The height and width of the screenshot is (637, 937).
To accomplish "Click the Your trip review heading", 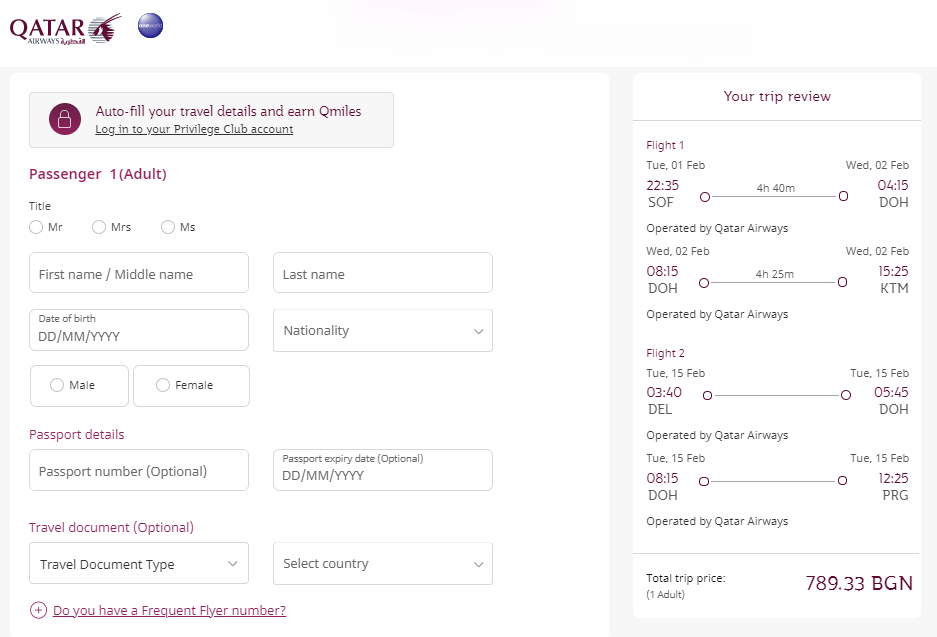I will click(x=777, y=96).
